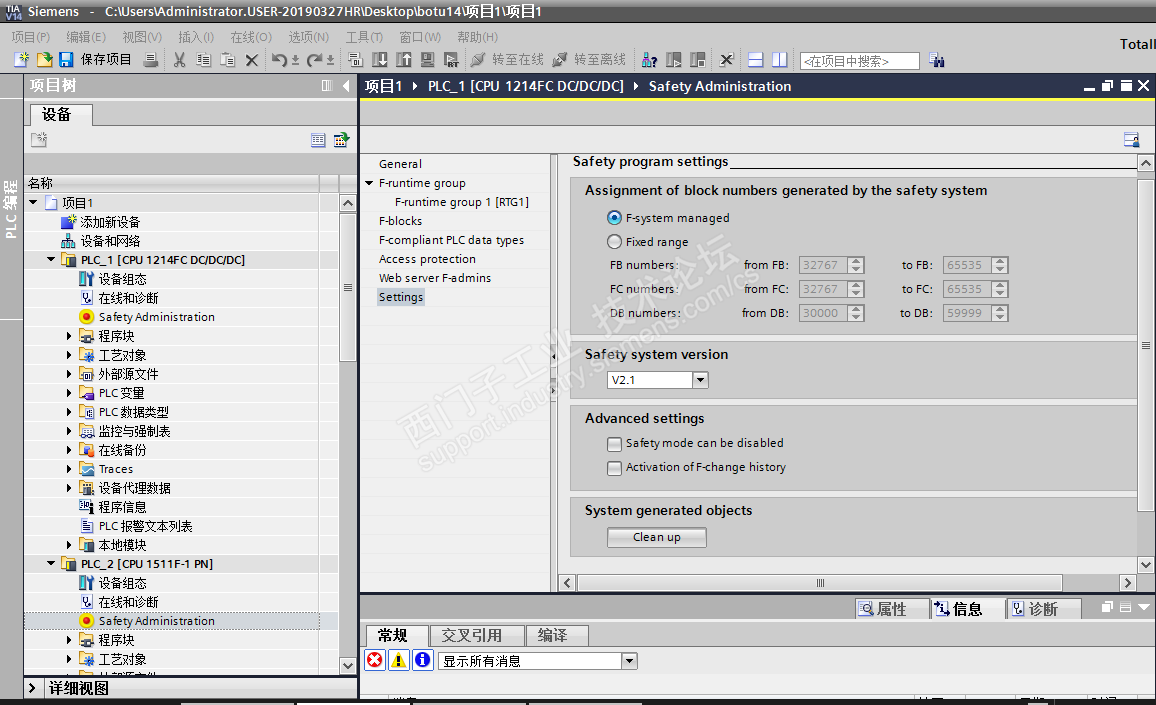The height and width of the screenshot is (705, 1156).
Task: Click the copy icon in toolbar
Action: pyautogui.click(x=203, y=60)
